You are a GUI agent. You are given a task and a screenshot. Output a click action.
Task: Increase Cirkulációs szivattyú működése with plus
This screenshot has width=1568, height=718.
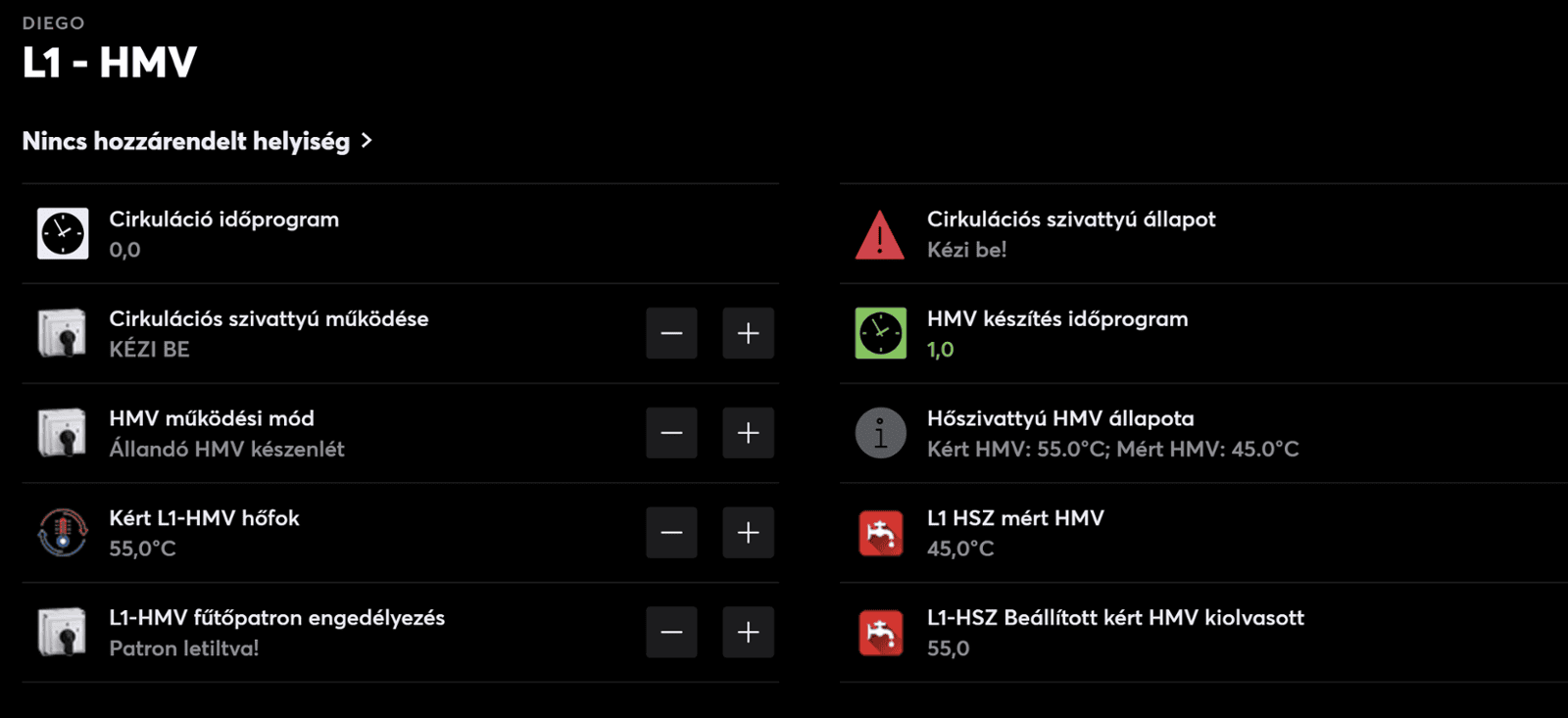748,334
